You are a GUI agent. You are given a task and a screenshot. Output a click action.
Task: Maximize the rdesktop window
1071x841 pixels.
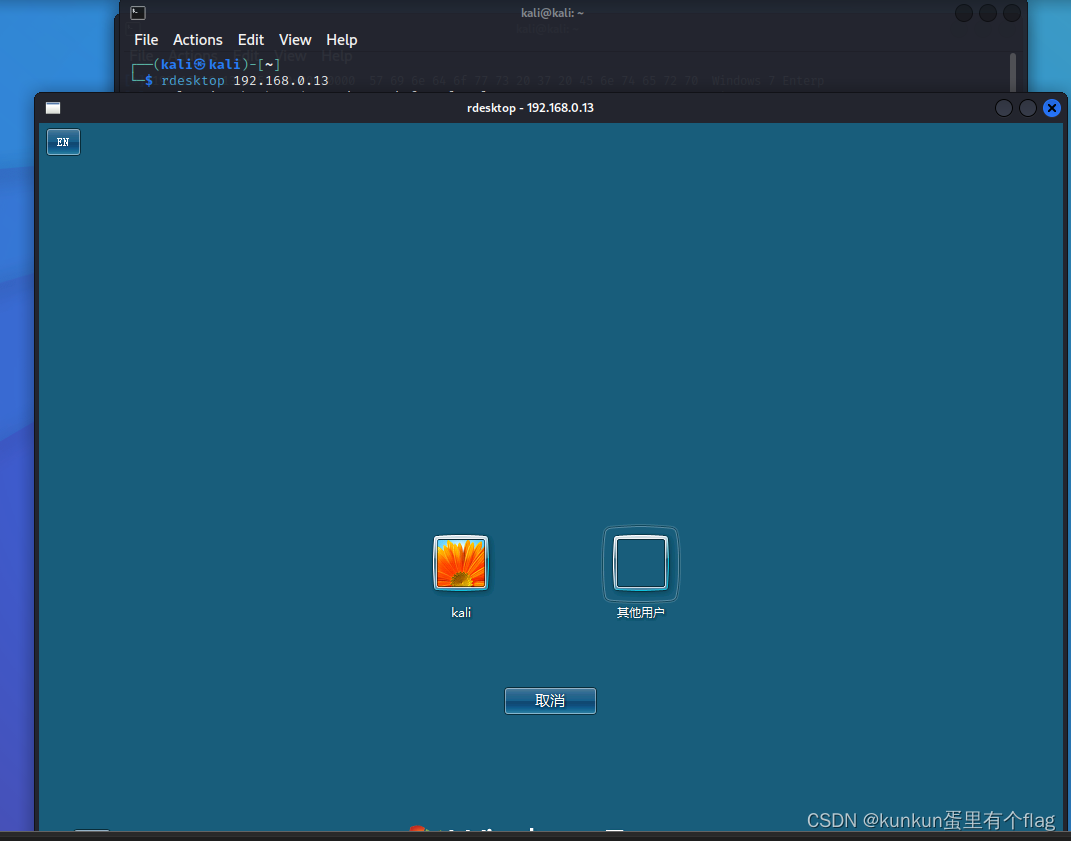tap(1028, 108)
